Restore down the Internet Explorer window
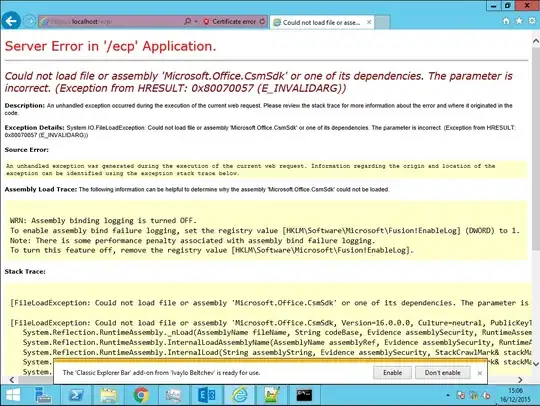 [507, 6]
